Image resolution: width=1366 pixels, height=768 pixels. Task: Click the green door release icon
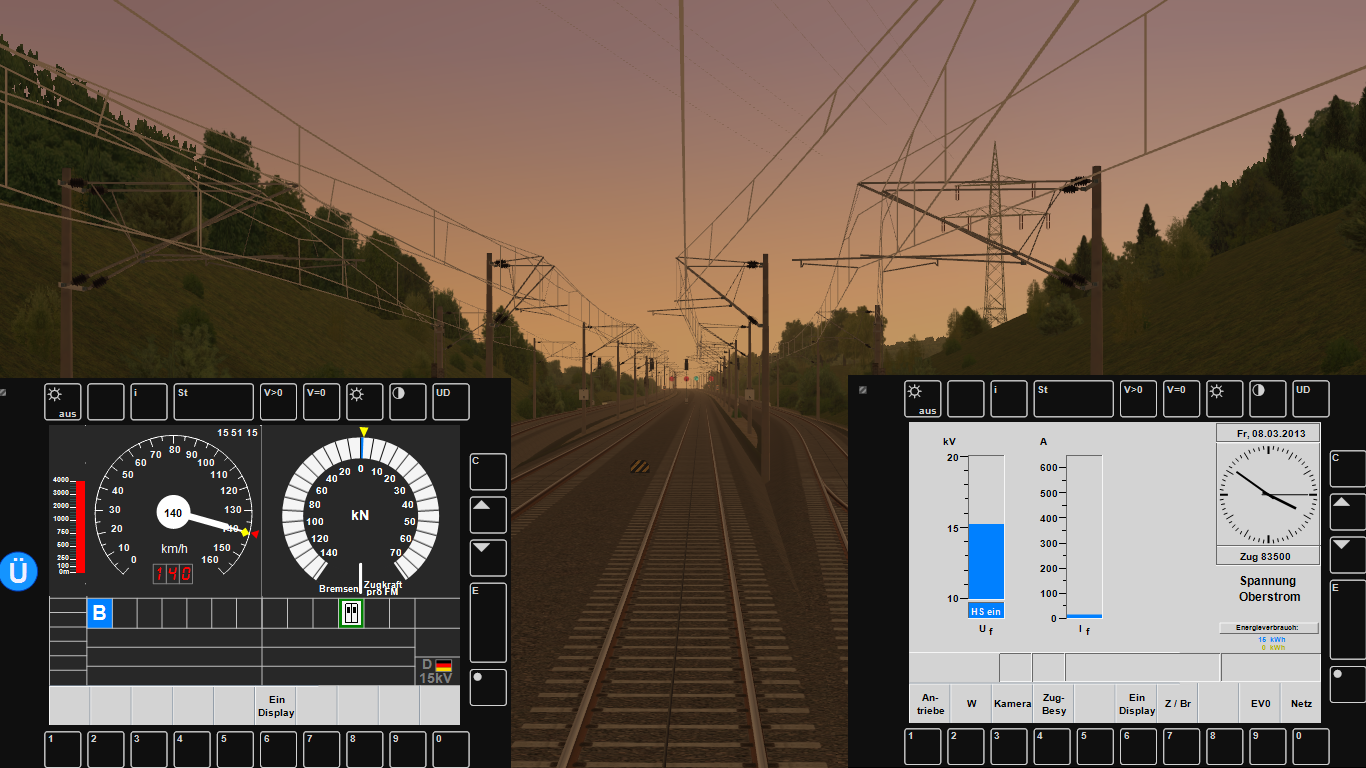pyautogui.click(x=351, y=613)
